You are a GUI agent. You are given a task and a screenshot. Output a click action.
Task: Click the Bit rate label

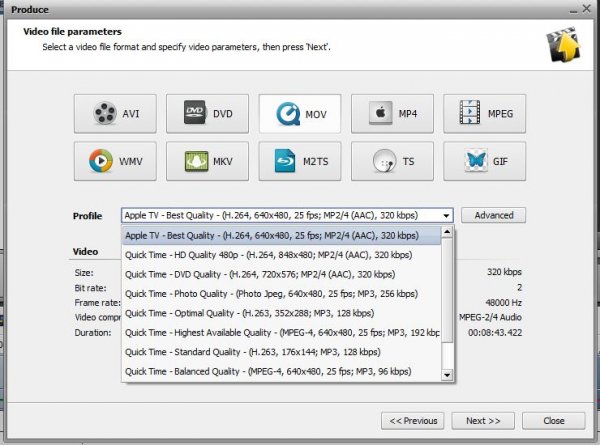tap(91, 288)
